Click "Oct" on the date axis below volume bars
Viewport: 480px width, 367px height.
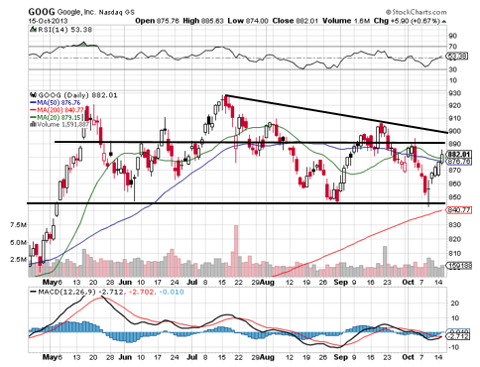pos(408,282)
